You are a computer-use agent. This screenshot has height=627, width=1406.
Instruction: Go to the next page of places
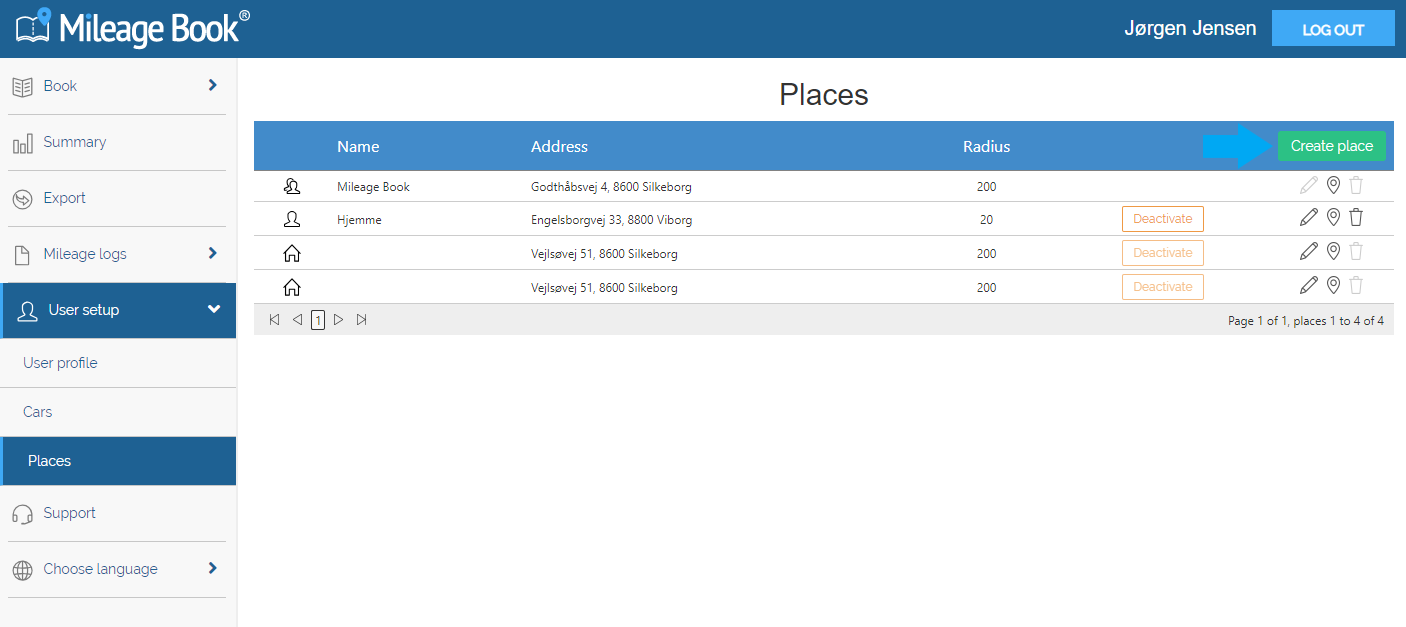point(339,320)
